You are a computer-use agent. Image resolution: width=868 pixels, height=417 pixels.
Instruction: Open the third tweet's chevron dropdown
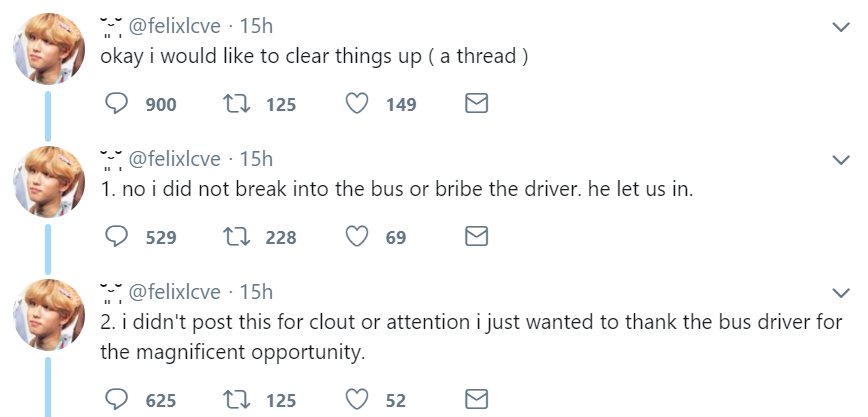click(x=840, y=292)
